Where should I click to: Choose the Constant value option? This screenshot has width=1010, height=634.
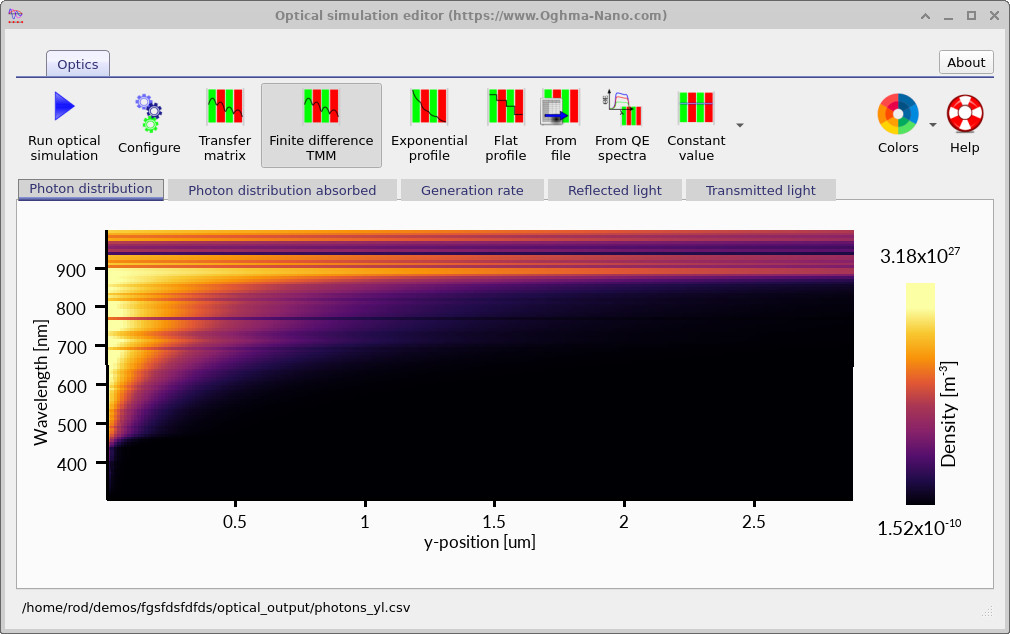point(696,126)
